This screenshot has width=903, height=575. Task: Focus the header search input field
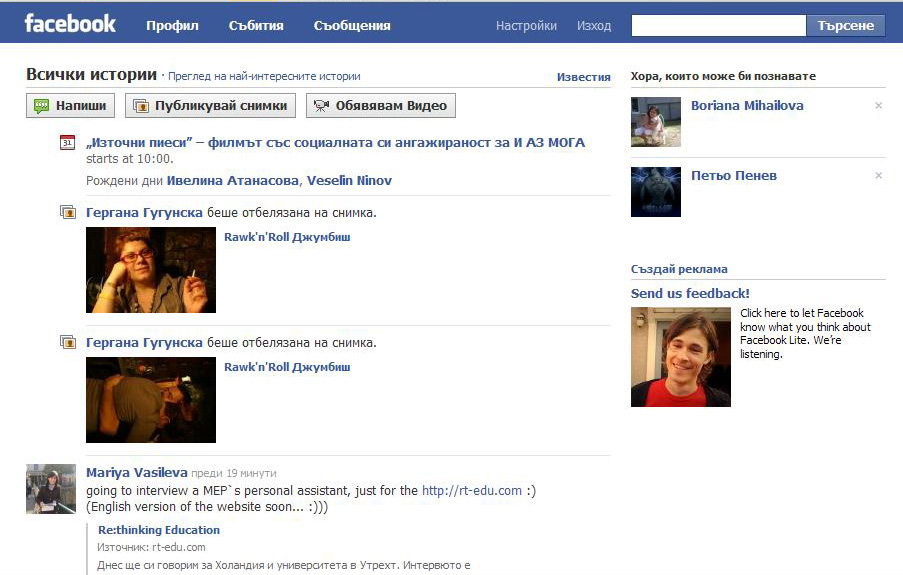[719, 25]
